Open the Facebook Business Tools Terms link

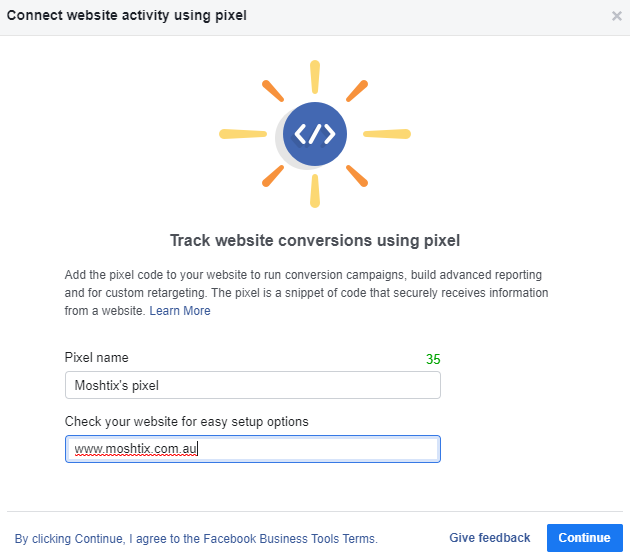coord(289,539)
